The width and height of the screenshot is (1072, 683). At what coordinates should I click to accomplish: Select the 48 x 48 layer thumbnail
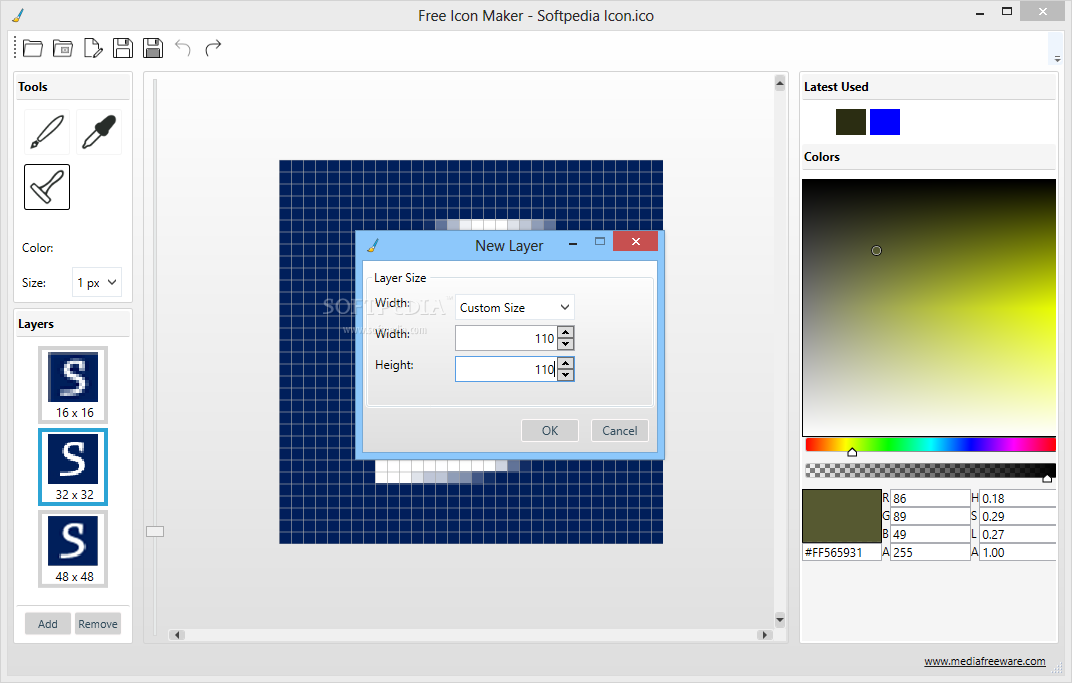(x=72, y=548)
